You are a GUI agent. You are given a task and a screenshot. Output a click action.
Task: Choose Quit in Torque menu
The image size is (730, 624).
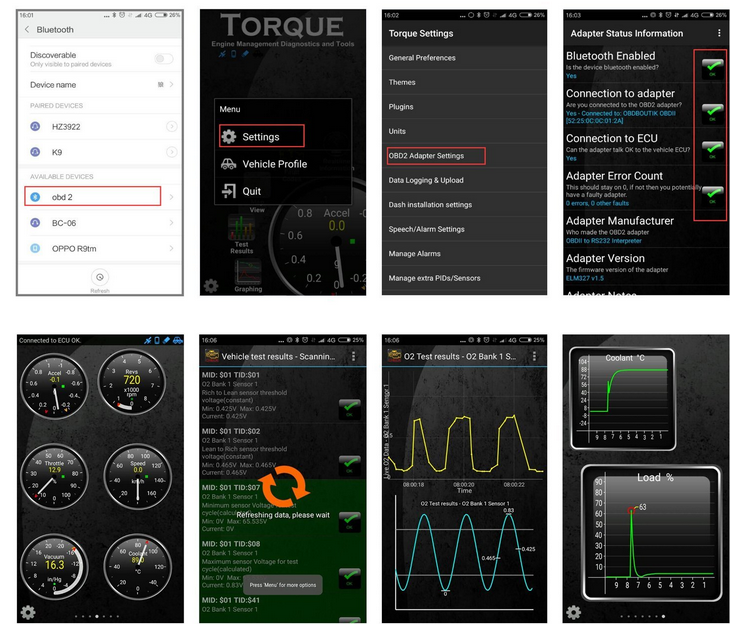pos(283,191)
